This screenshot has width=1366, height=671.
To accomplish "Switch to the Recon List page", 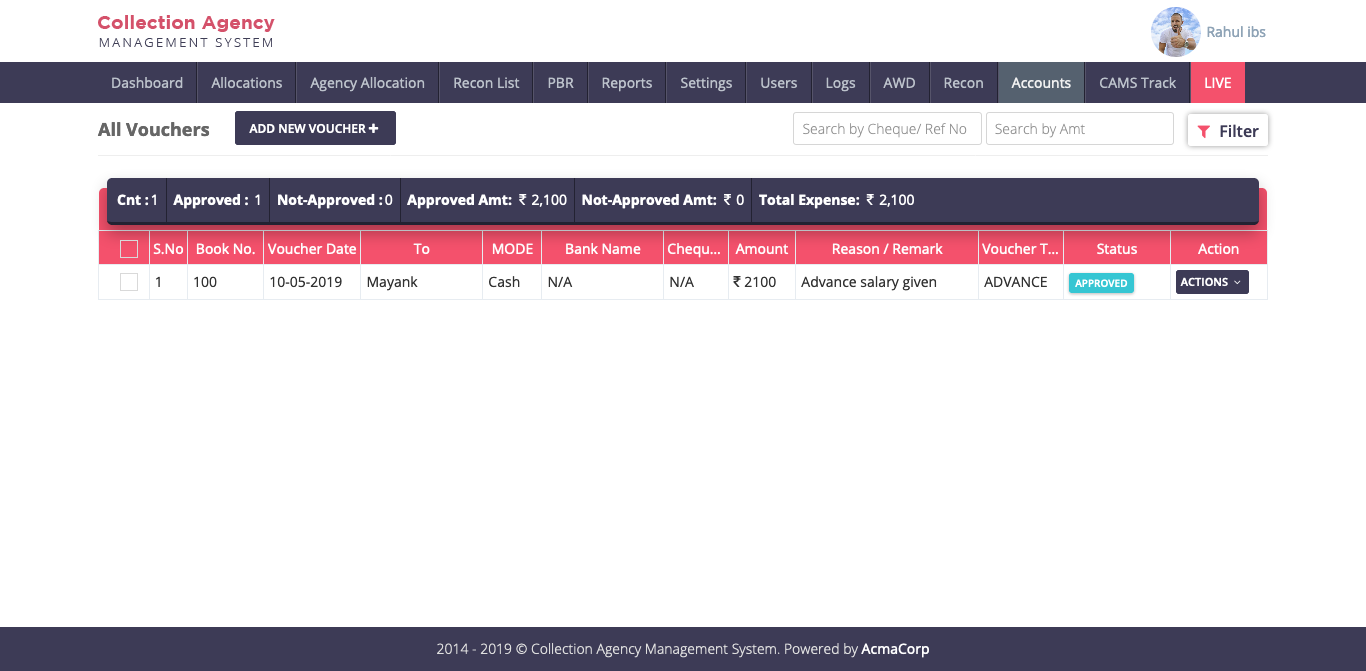I will point(486,83).
